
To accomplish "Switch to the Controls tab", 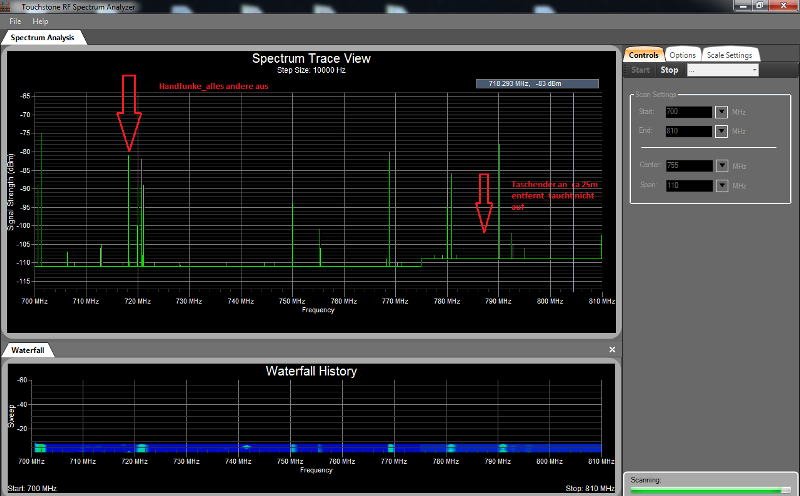I will tap(643, 55).
